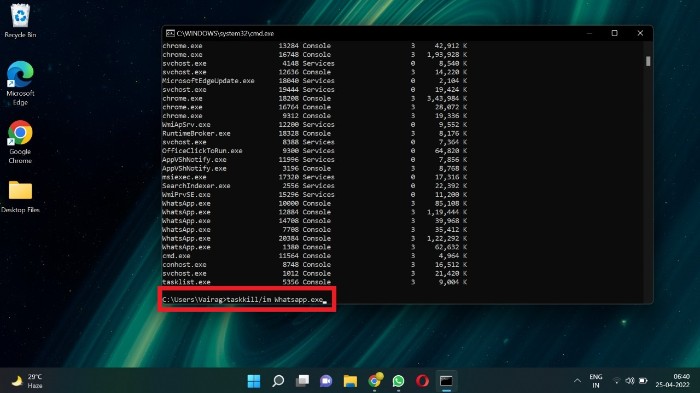
Task: Click the C:\WINDOWS\system32\cmd.exe window title
Action: coord(225,33)
